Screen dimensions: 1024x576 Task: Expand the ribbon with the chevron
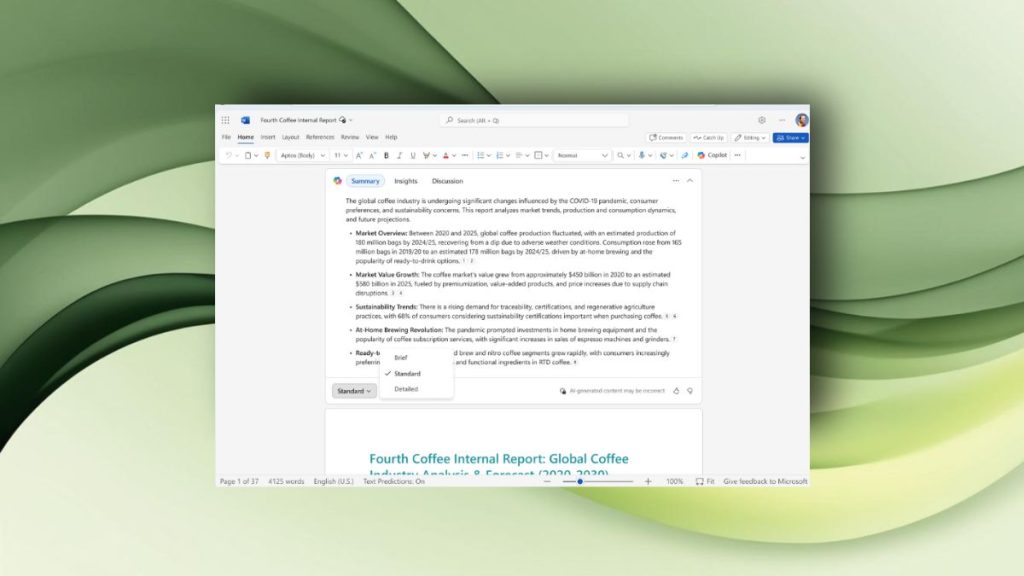tap(803, 157)
